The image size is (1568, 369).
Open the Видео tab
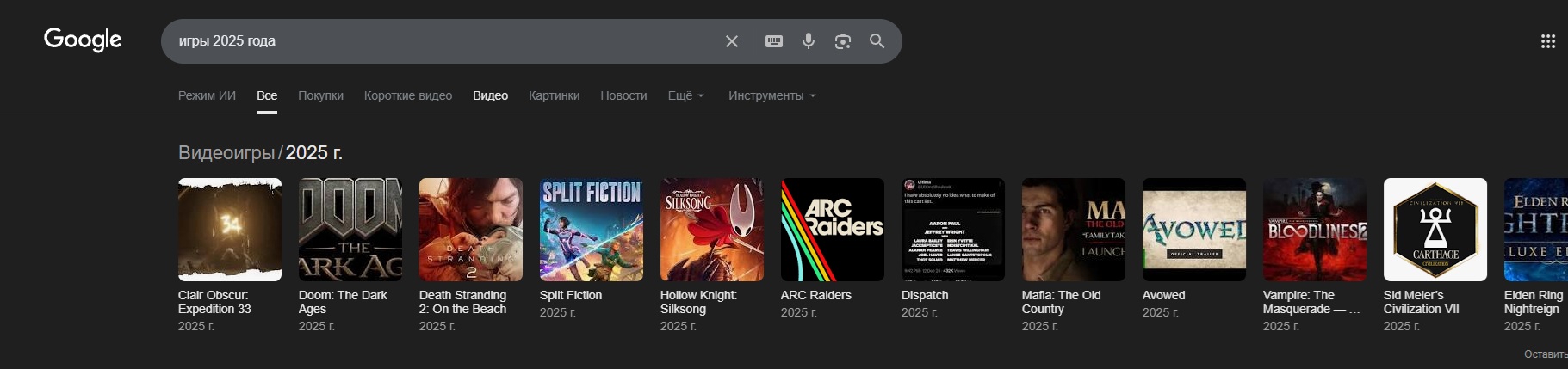(490, 95)
